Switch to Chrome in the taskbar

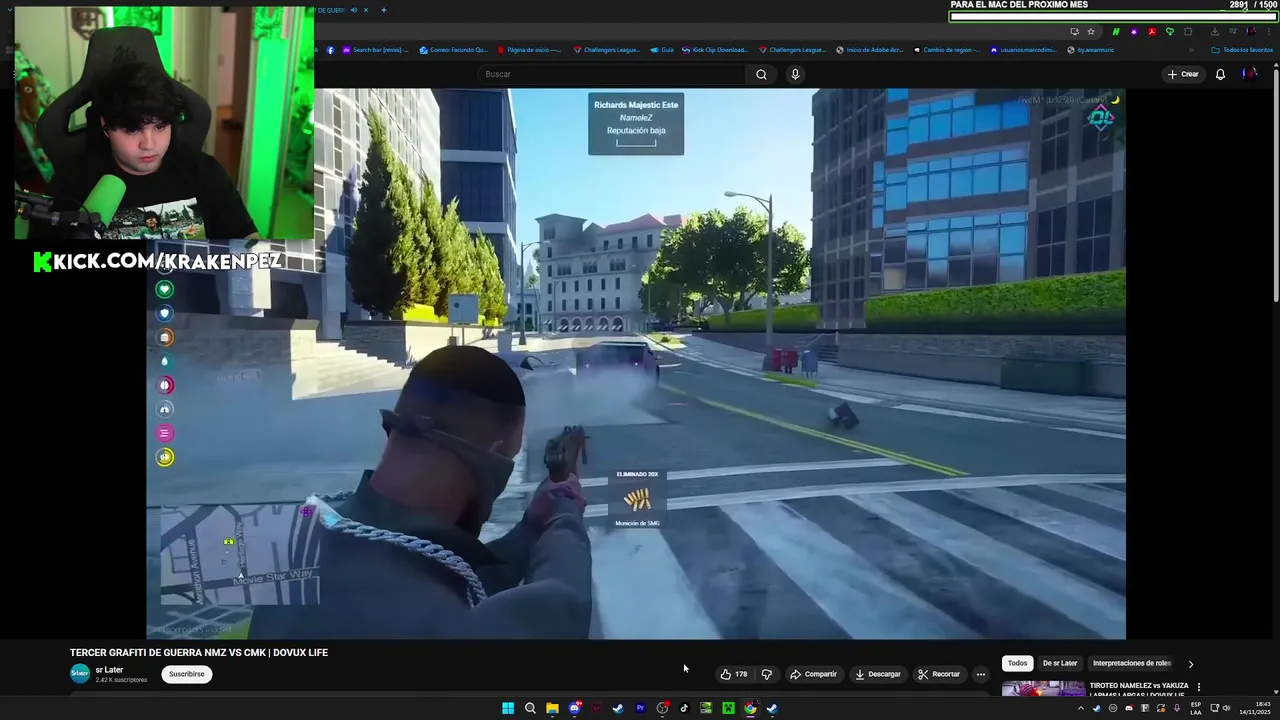click(x=750, y=708)
